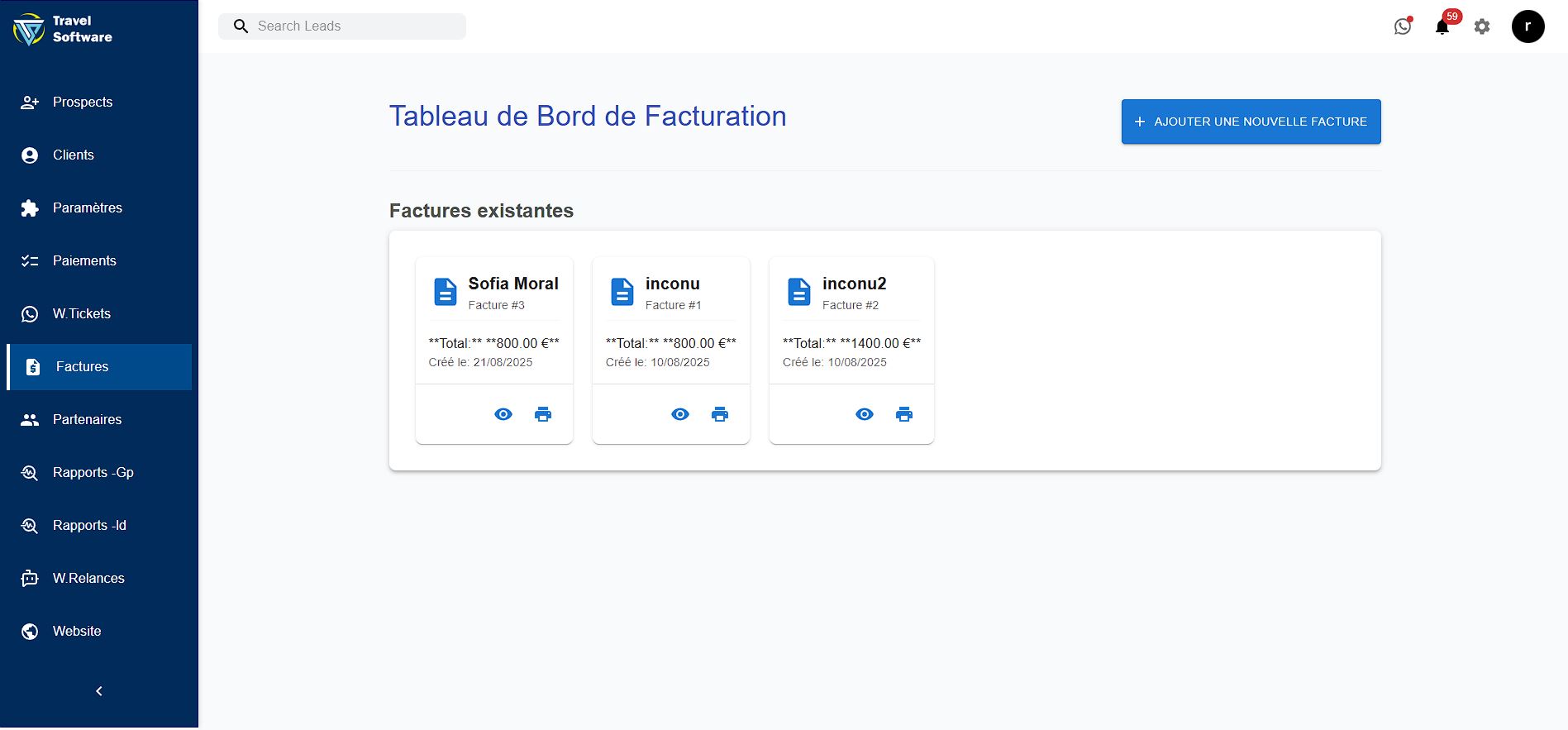Click Ajouter une nouvelle facture

[x=1250, y=121]
